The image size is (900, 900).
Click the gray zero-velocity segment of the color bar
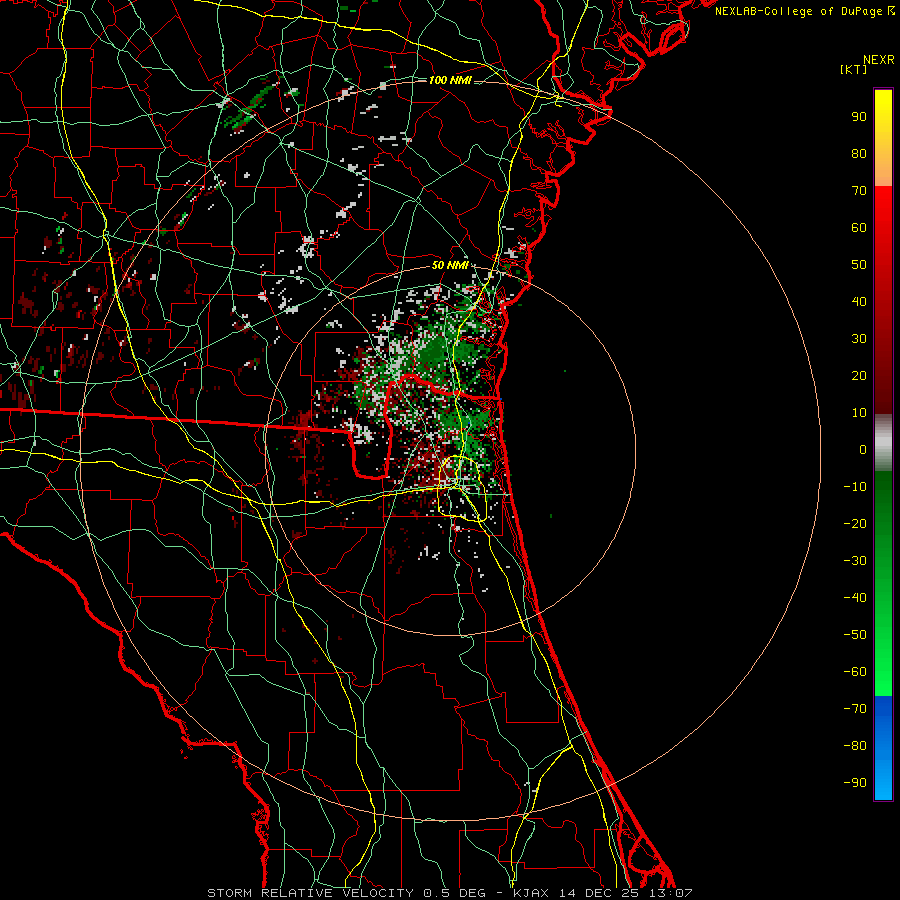click(883, 443)
